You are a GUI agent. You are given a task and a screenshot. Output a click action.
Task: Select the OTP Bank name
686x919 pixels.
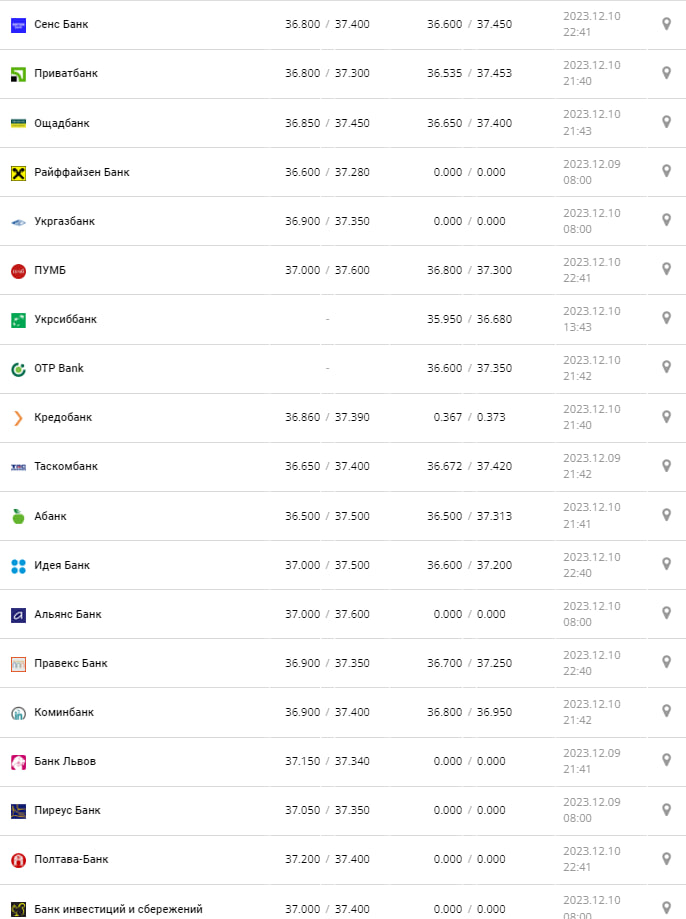tap(59, 368)
